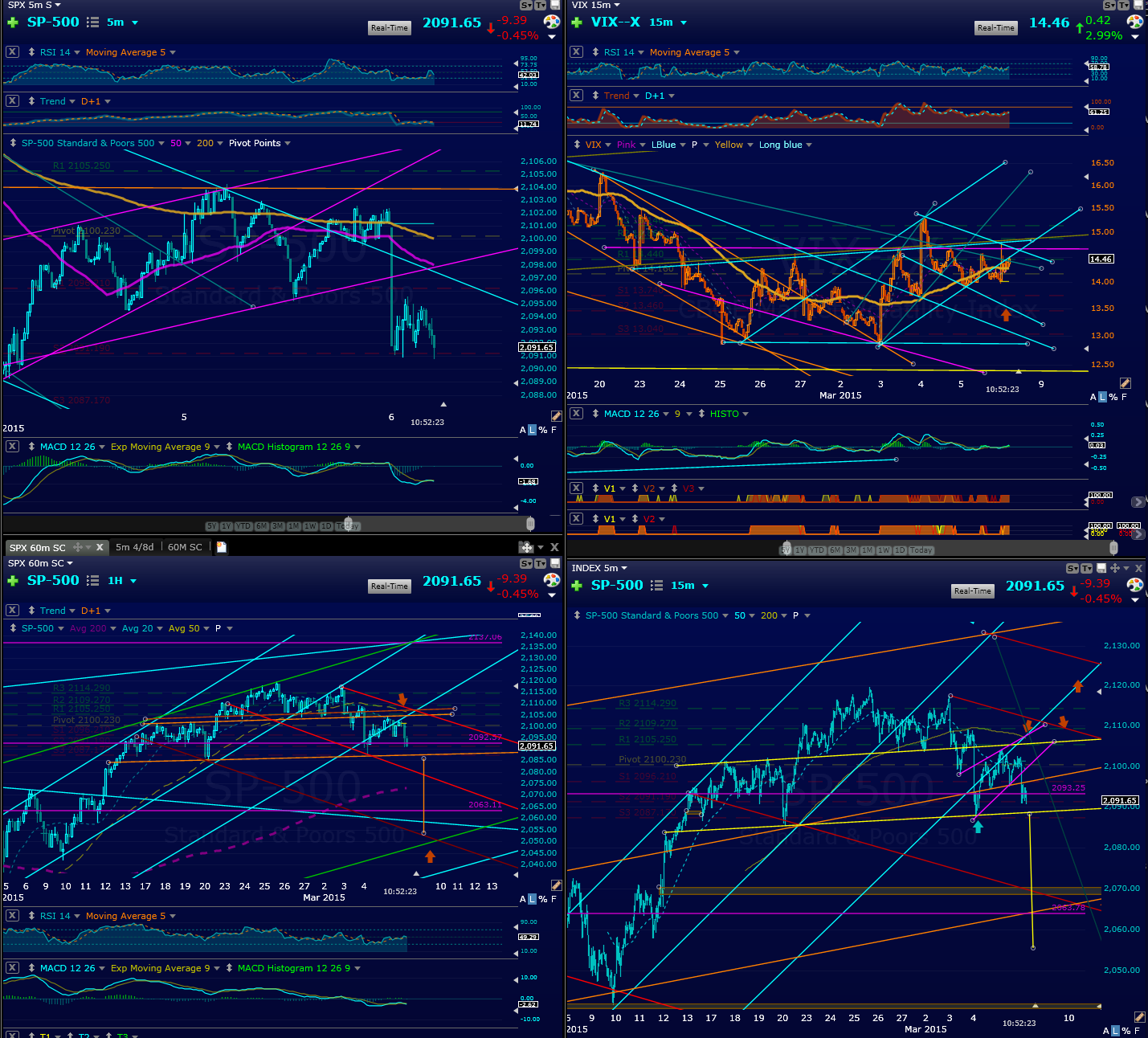
Task: Click Real-Time button in SPX 60m SC panel
Action: tap(390, 586)
